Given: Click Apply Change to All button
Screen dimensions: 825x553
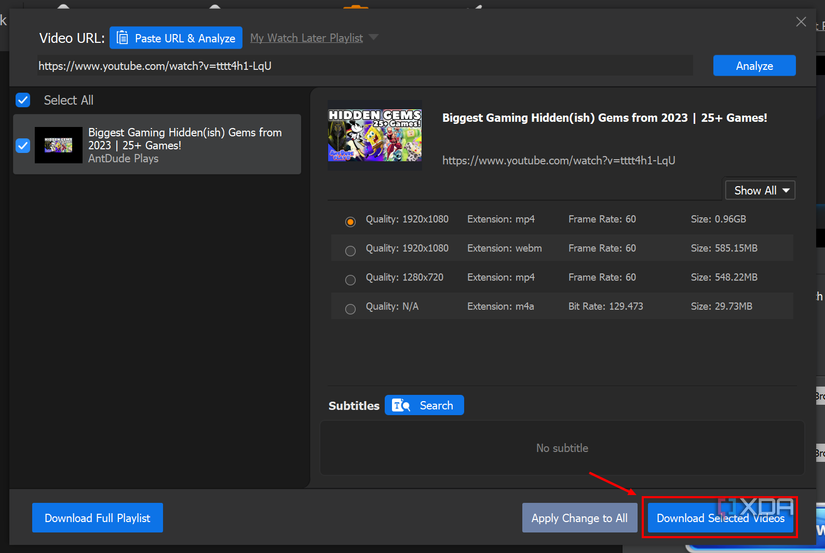Looking at the screenshot, I should coord(579,518).
